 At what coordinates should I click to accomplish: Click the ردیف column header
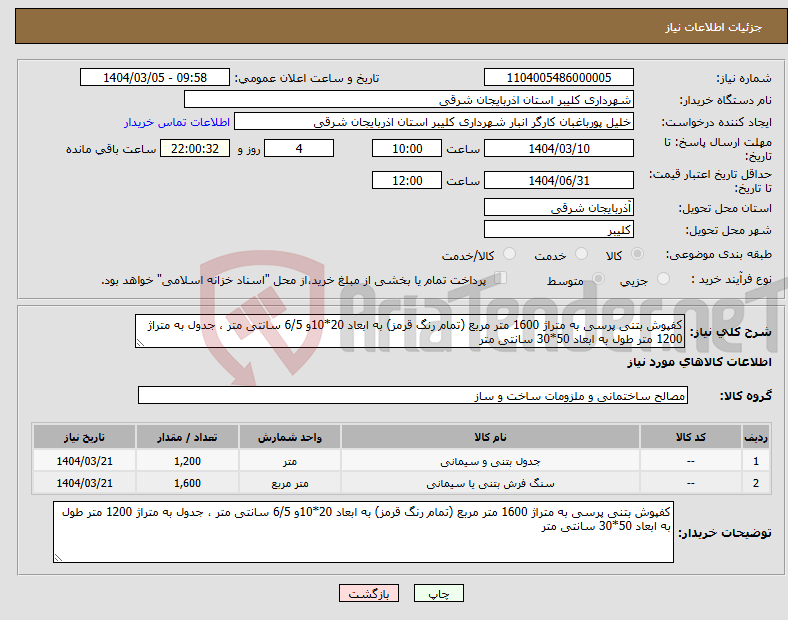click(756, 437)
